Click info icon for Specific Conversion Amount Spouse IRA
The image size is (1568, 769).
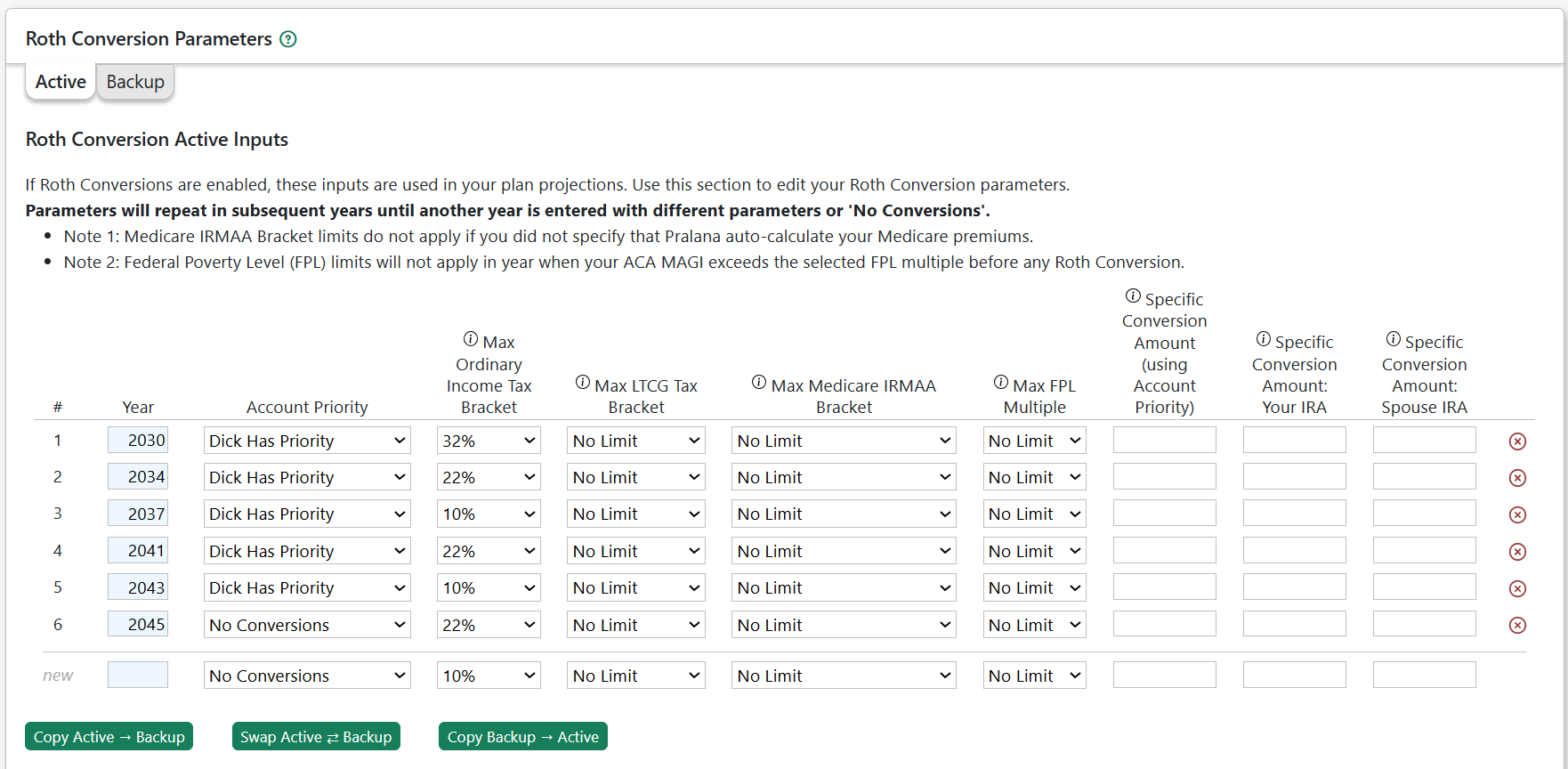point(1394,339)
